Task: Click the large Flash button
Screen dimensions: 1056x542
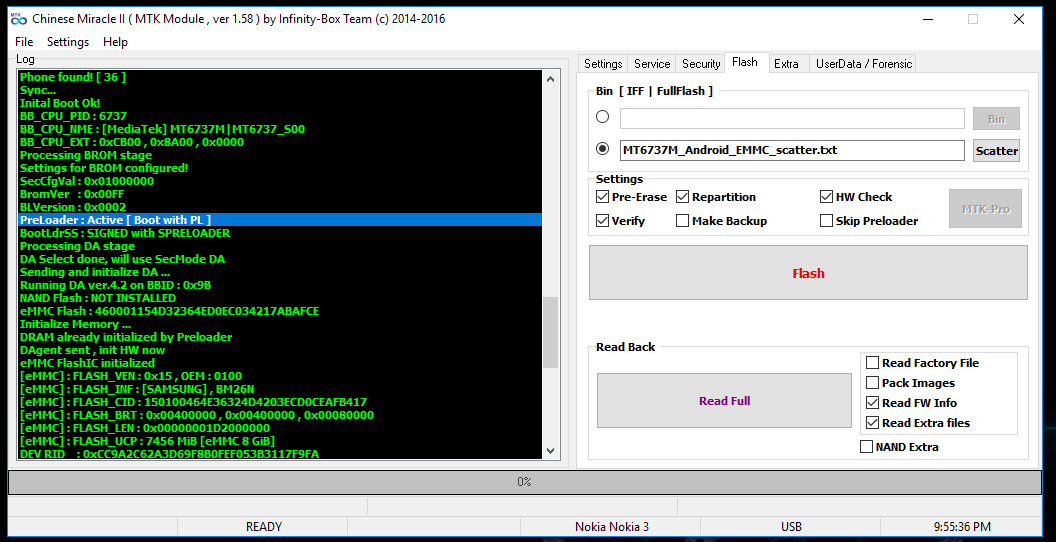Action: [x=808, y=273]
